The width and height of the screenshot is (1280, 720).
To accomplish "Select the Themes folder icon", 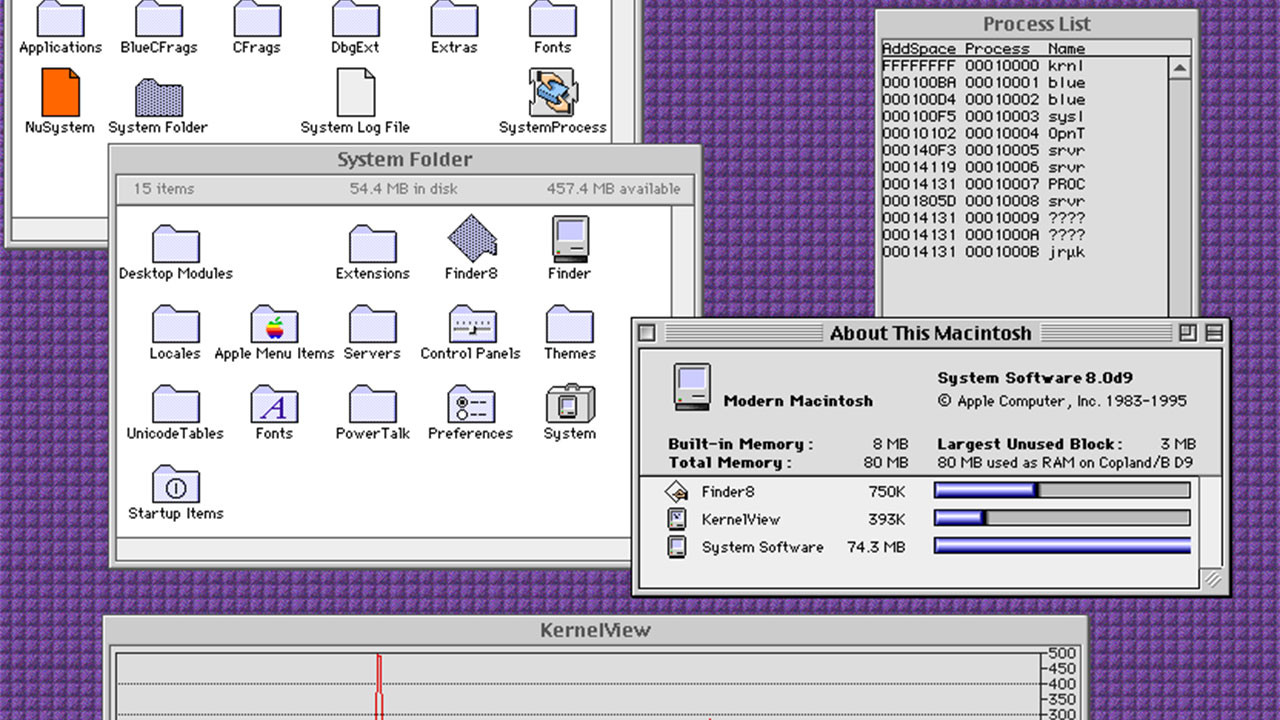I will click(x=570, y=324).
